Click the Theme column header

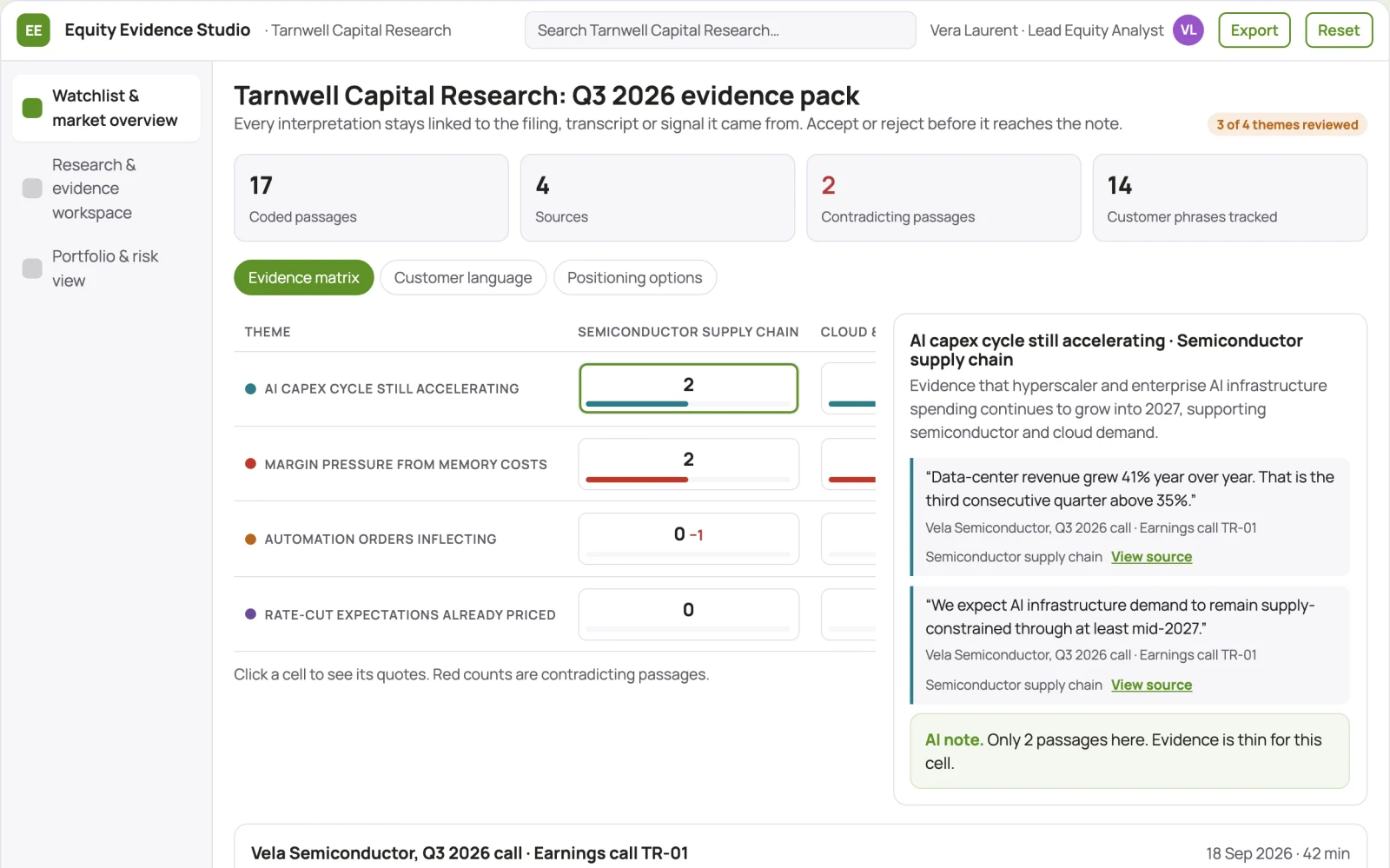pos(268,332)
